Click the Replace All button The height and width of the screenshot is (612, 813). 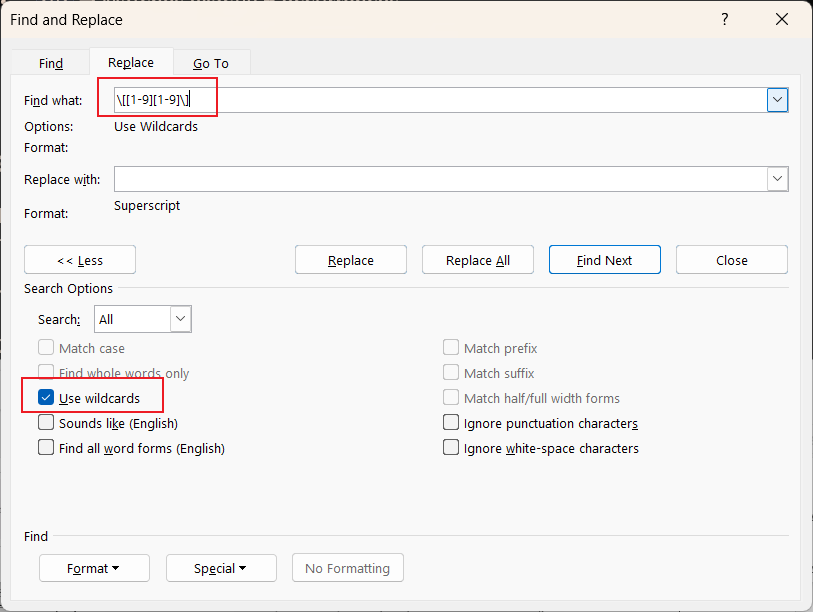pos(477,259)
